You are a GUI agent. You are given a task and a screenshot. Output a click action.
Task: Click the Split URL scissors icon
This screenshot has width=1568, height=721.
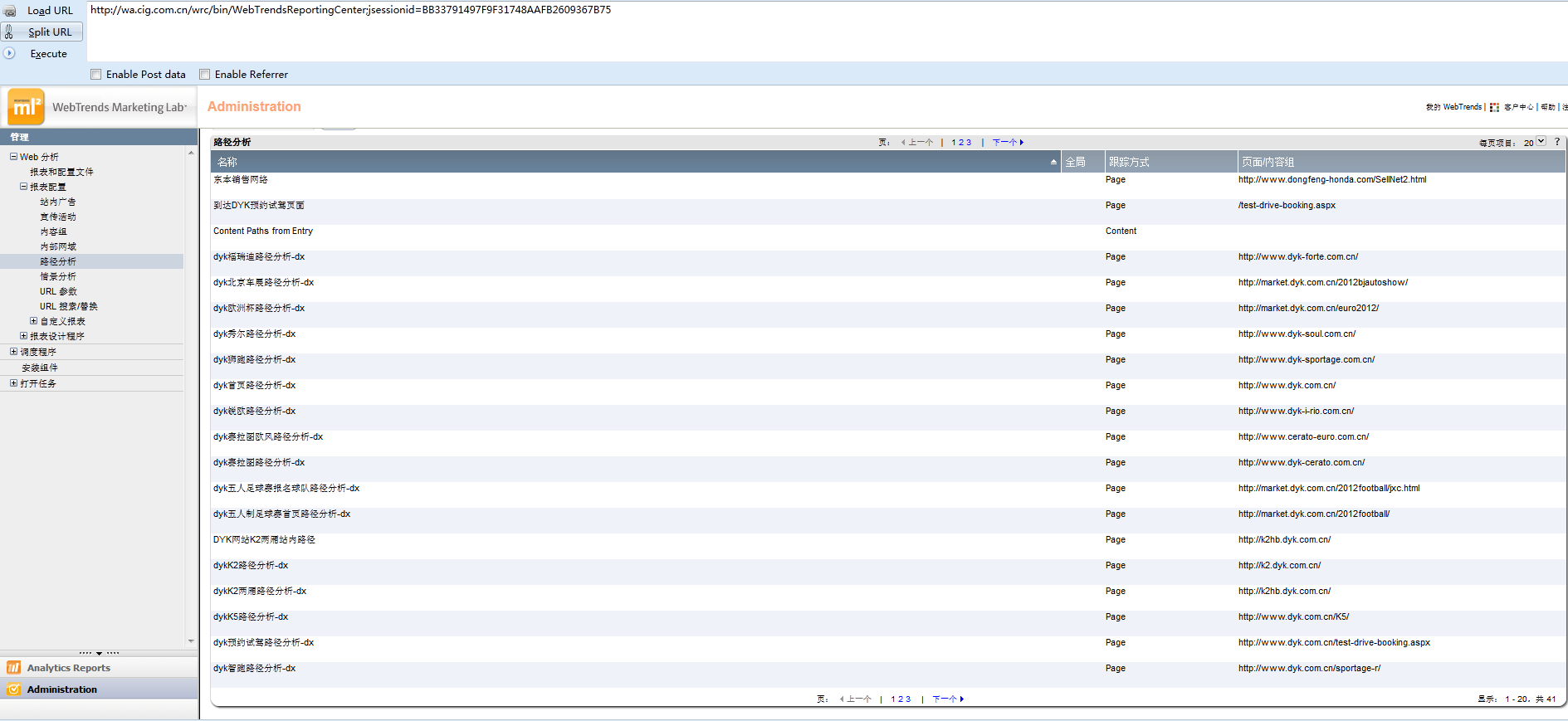tap(9, 32)
